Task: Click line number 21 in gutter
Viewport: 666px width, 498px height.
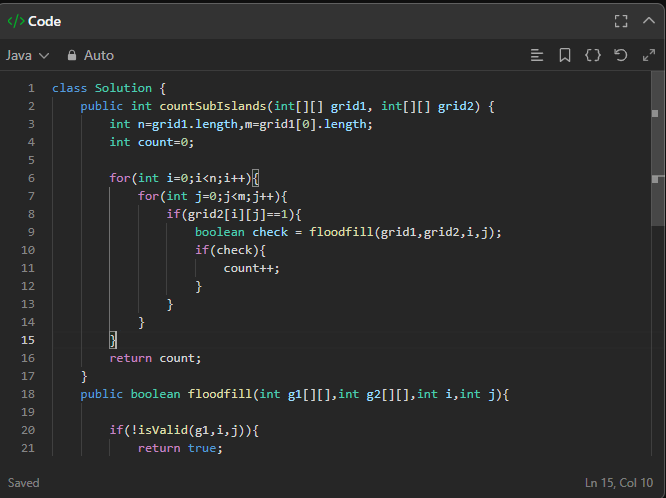Action: [28, 448]
